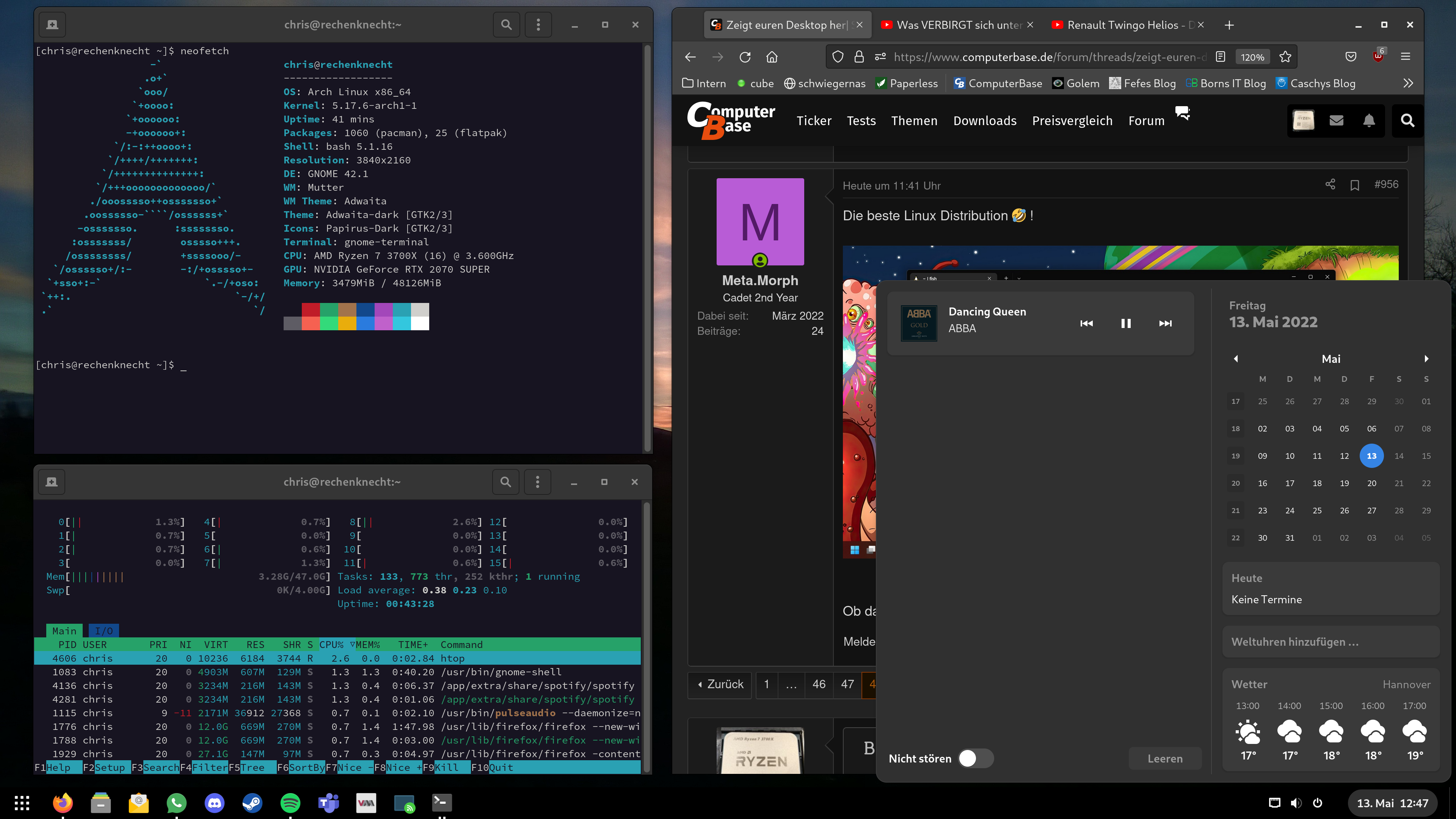Open WhatsApp from the dock
Image resolution: width=1456 pixels, height=819 pixels.
click(x=176, y=803)
